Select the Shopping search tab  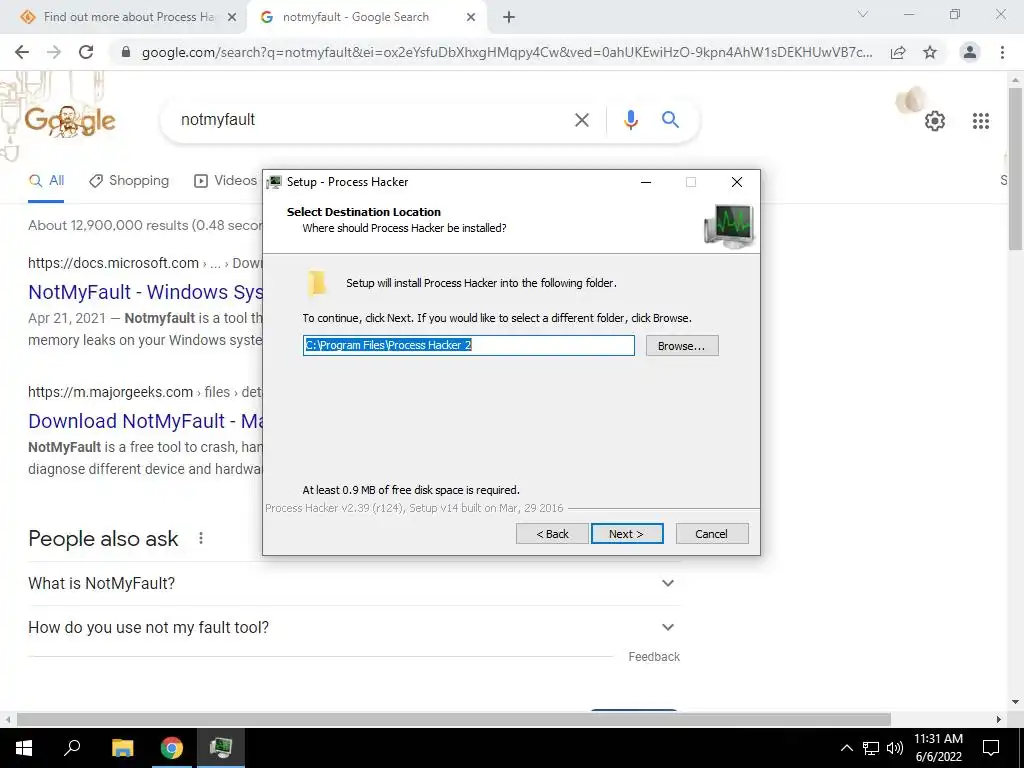pyautogui.click(x=129, y=181)
